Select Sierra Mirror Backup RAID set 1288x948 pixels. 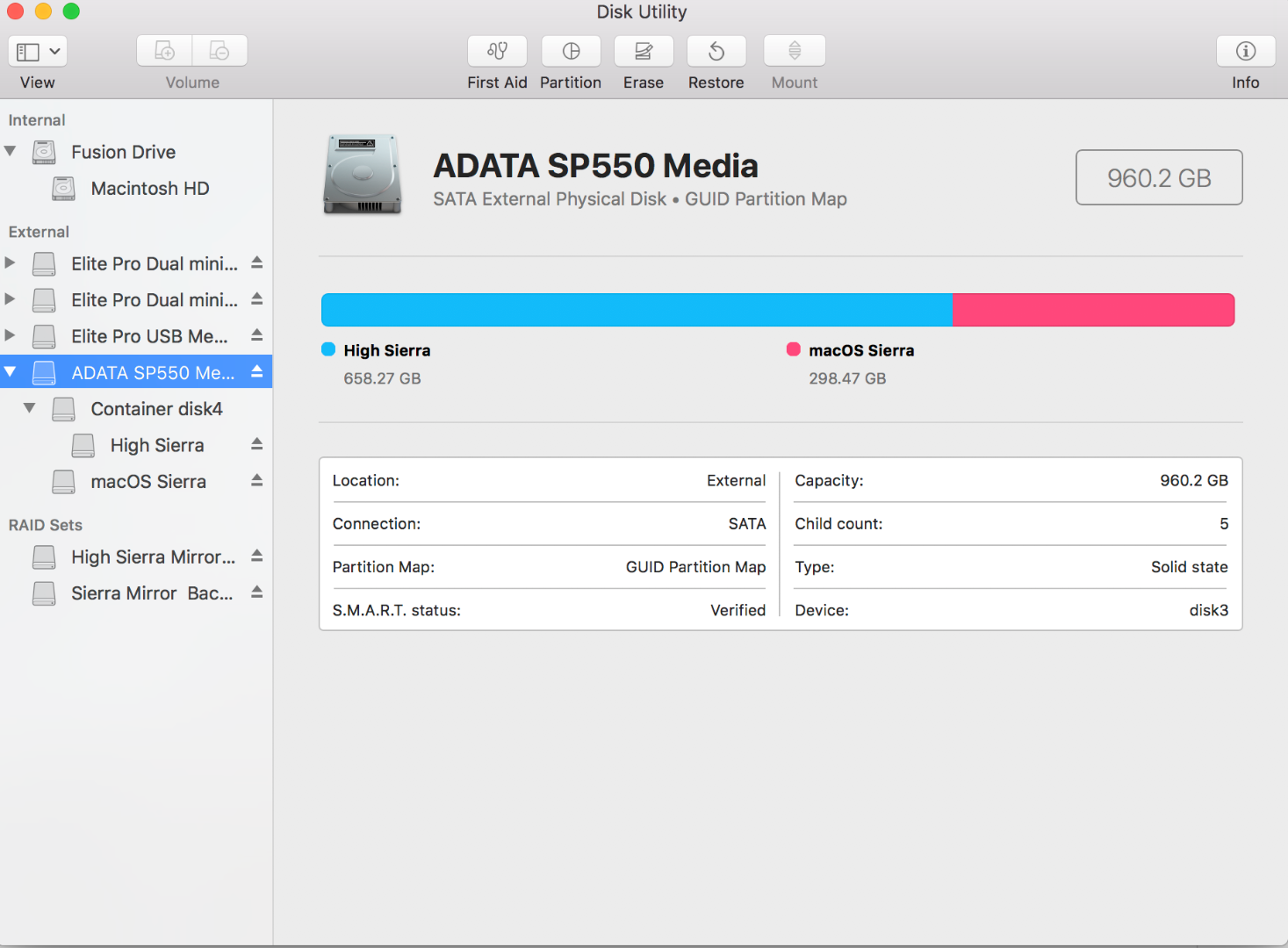coord(151,593)
